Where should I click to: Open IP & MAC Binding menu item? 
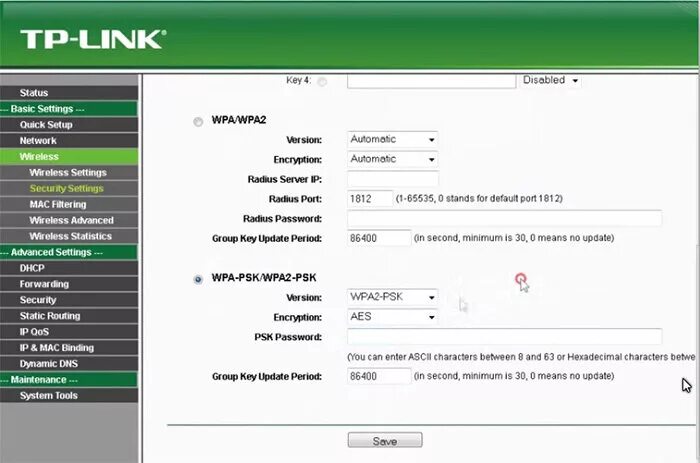click(x=69, y=348)
